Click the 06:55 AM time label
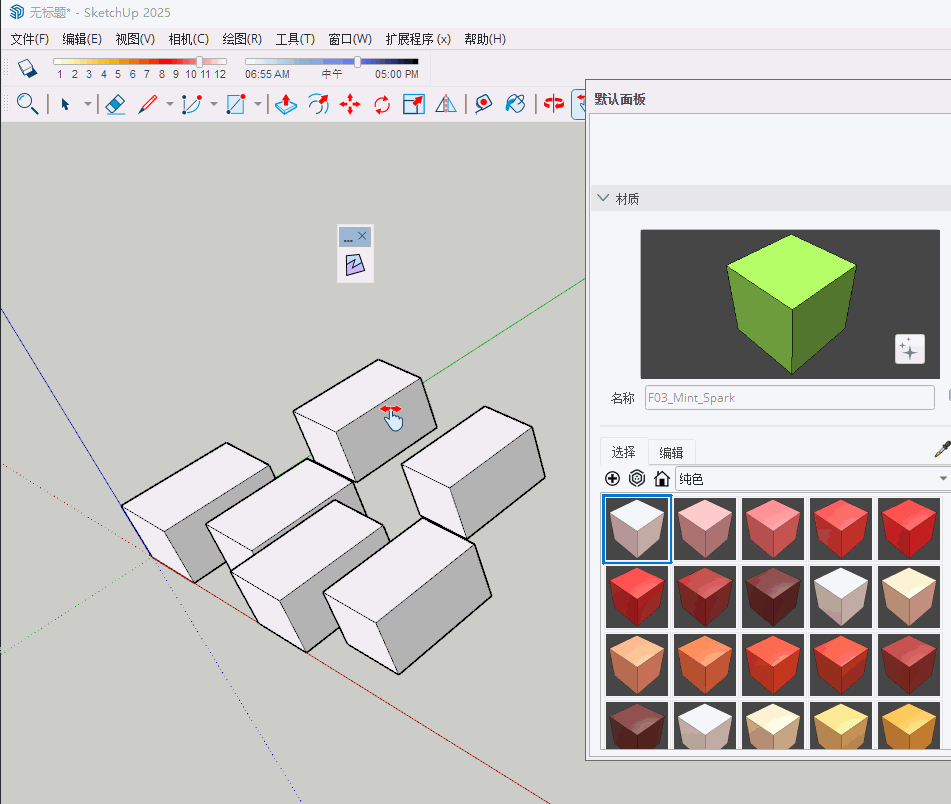The width and height of the screenshot is (951, 804). tap(267, 74)
